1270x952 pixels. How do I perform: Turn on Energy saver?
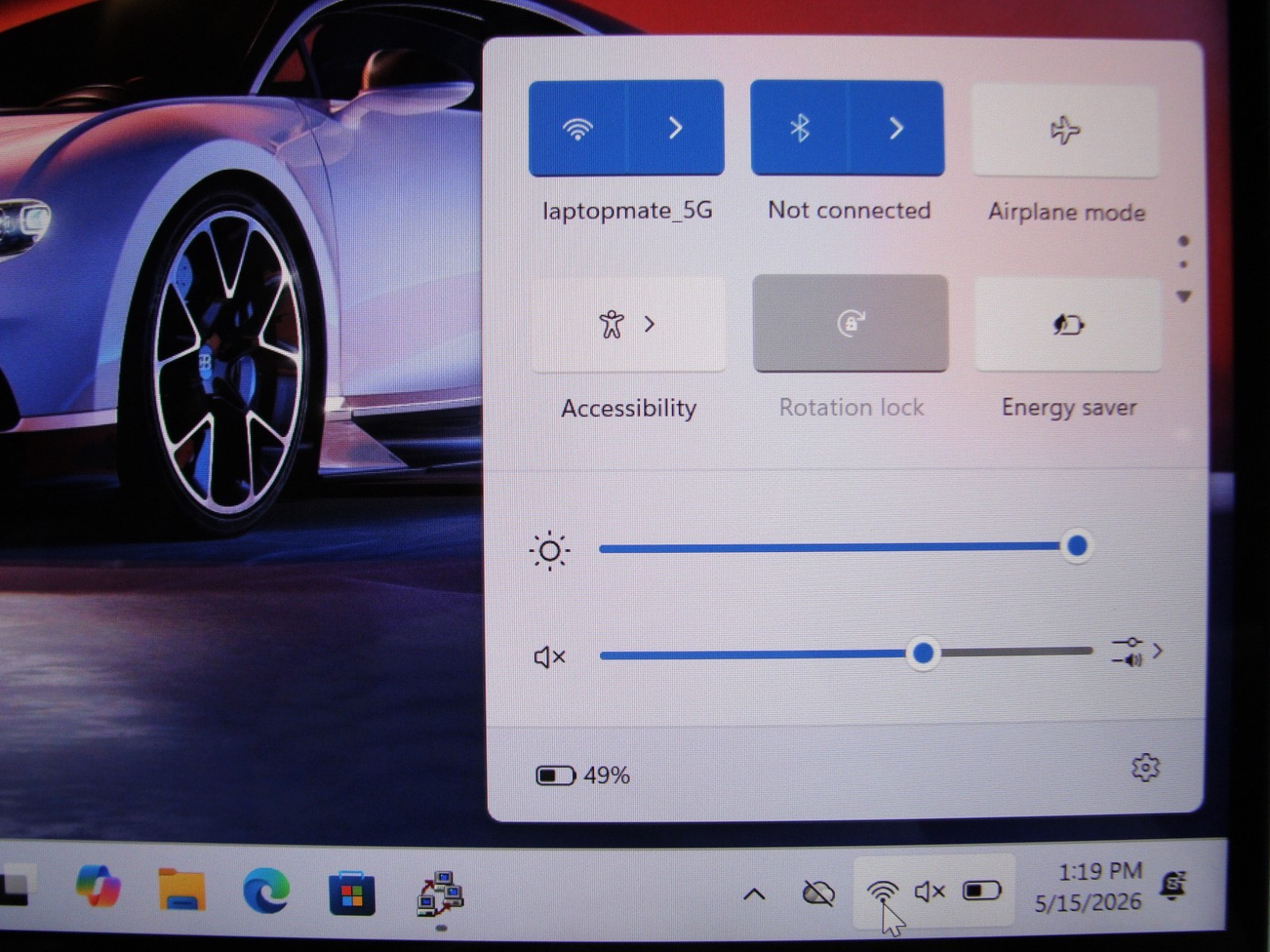point(1068,324)
